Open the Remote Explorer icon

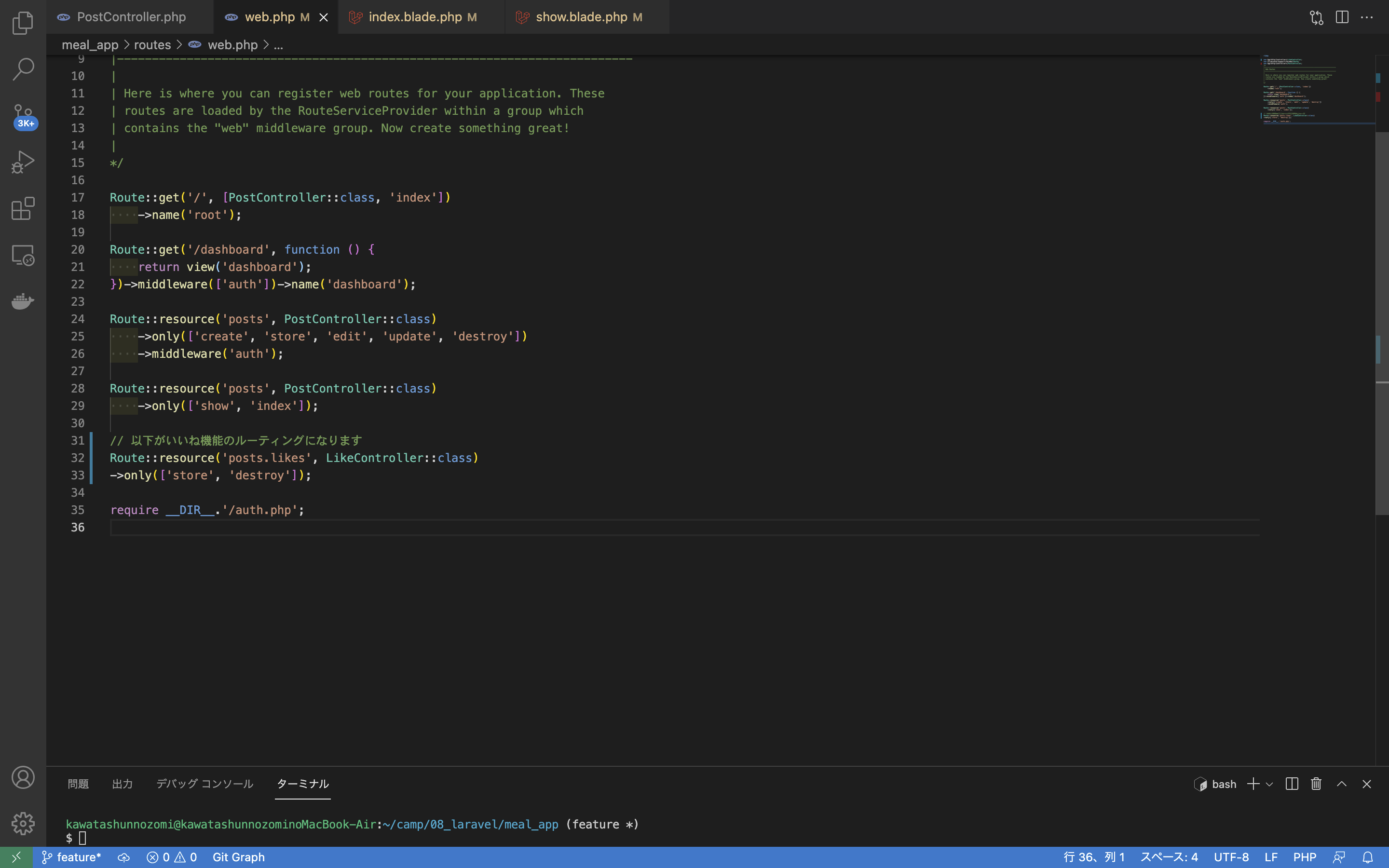tap(23, 255)
